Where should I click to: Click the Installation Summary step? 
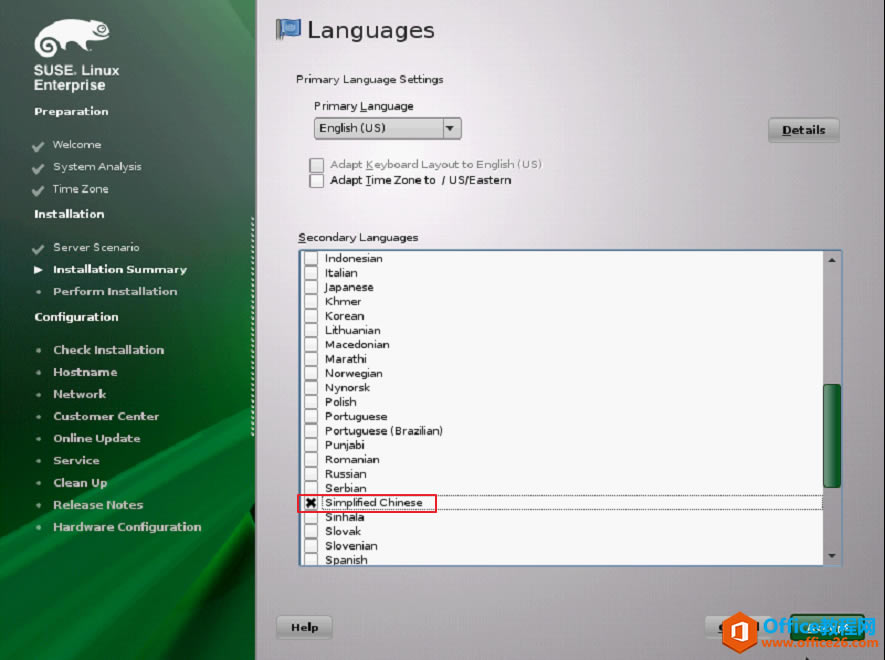click(120, 269)
